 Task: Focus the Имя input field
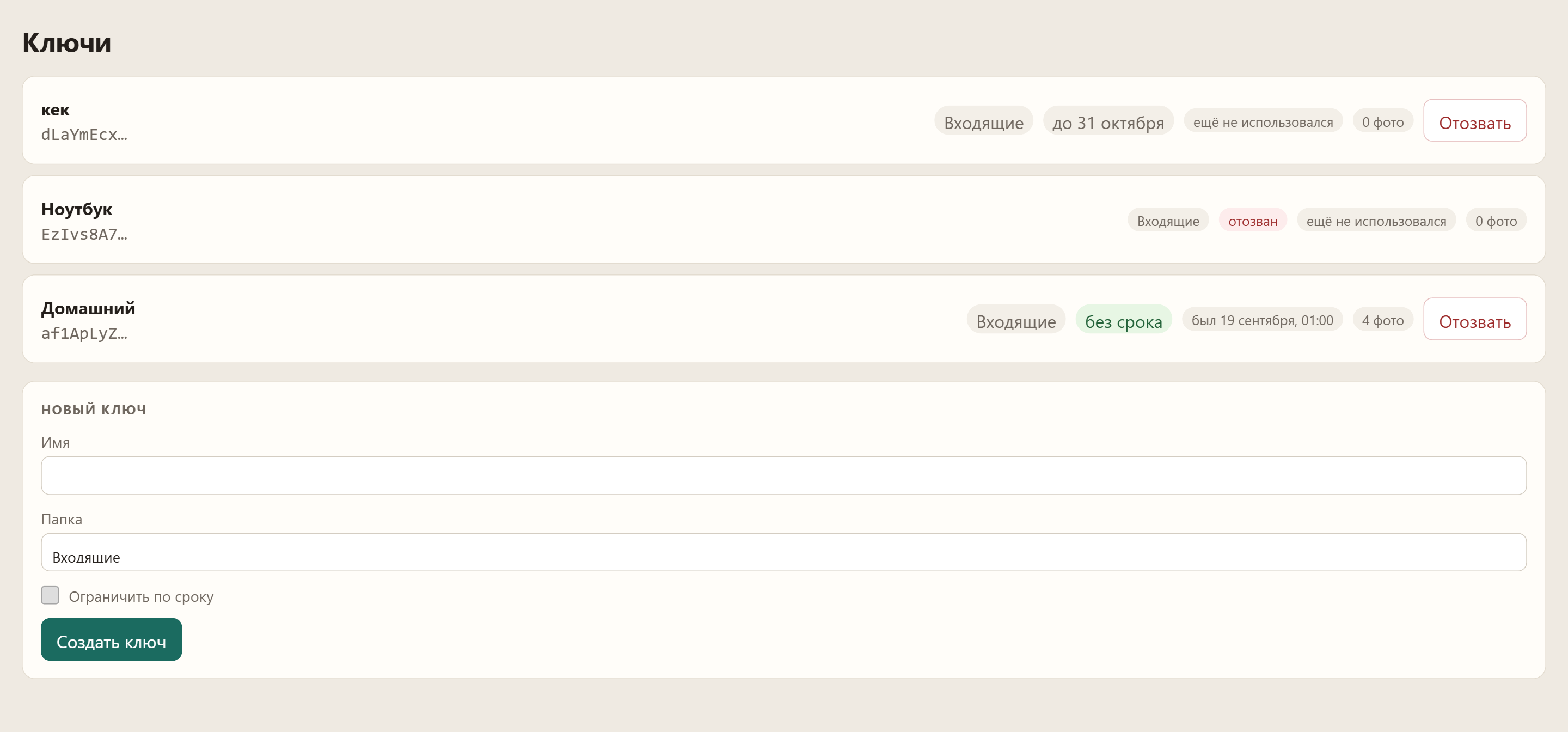coord(783,475)
